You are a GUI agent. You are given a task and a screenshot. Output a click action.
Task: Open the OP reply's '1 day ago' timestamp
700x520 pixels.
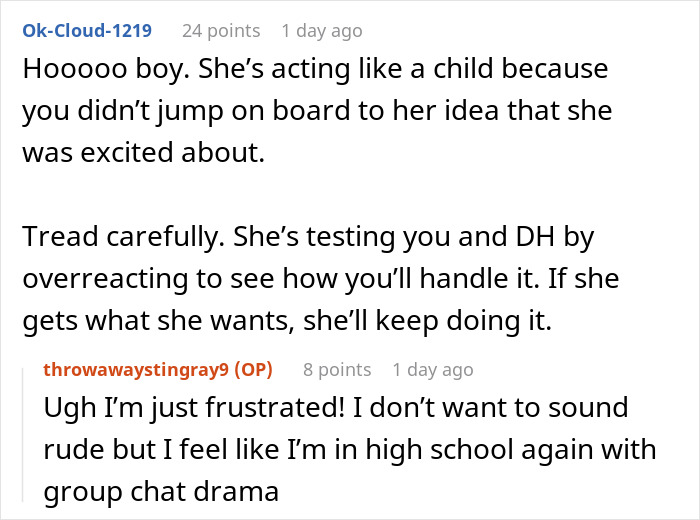tap(433, 369)
